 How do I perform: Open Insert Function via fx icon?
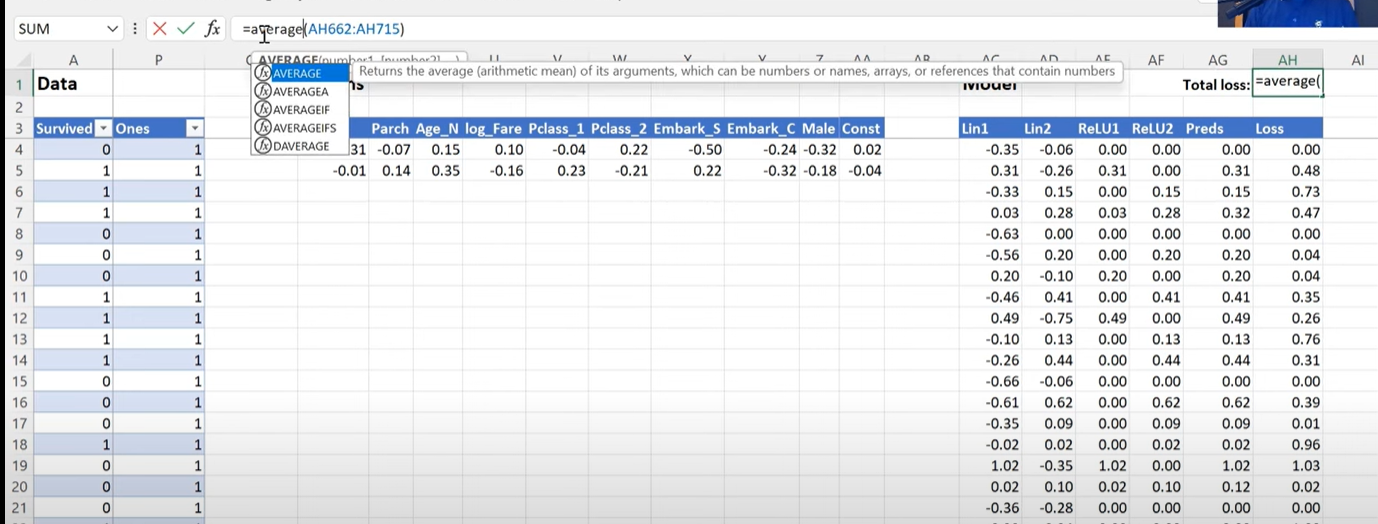[212, 29]
